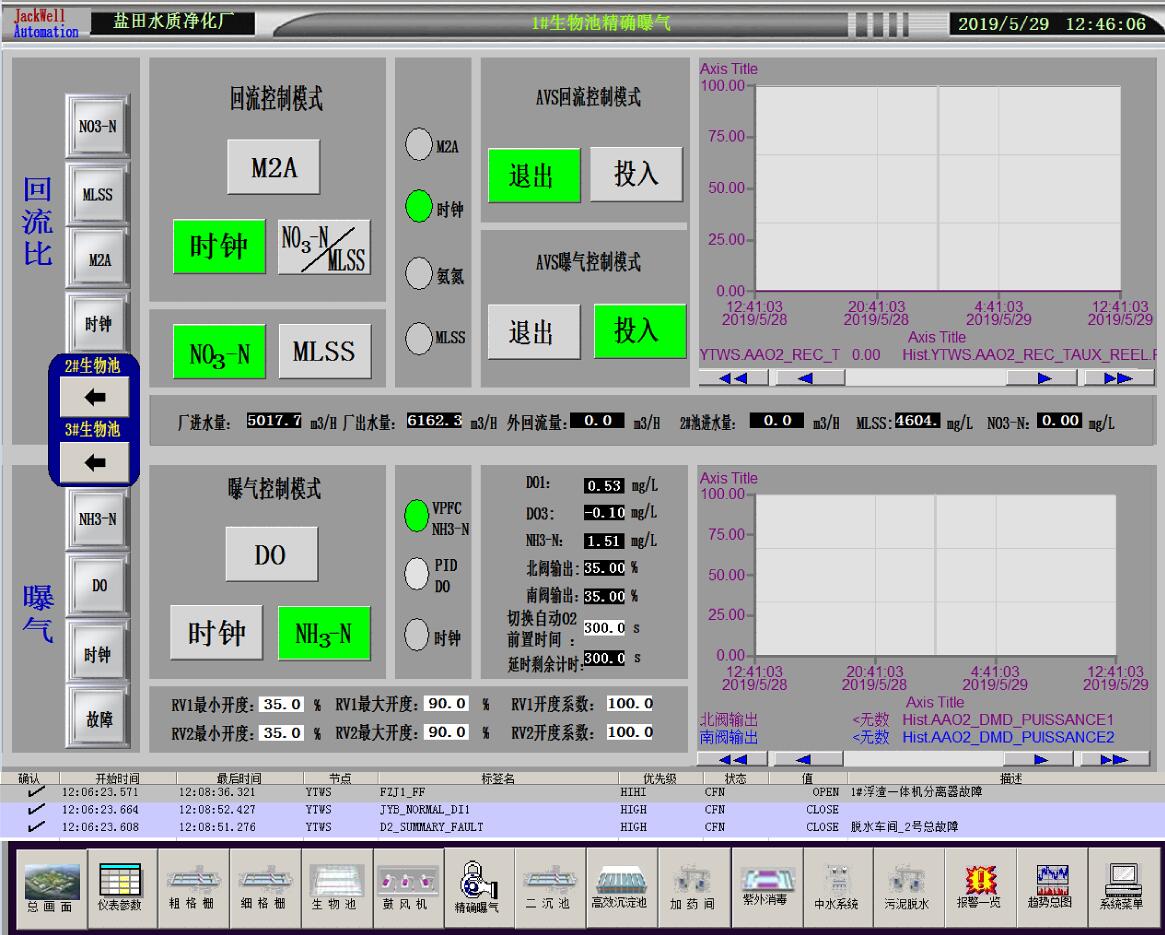Viewport: 1165px width, 935px height.
Task: Edit 切换自动O2前置时间 value field
Action: pyautogui.click(x=604, y=627)
